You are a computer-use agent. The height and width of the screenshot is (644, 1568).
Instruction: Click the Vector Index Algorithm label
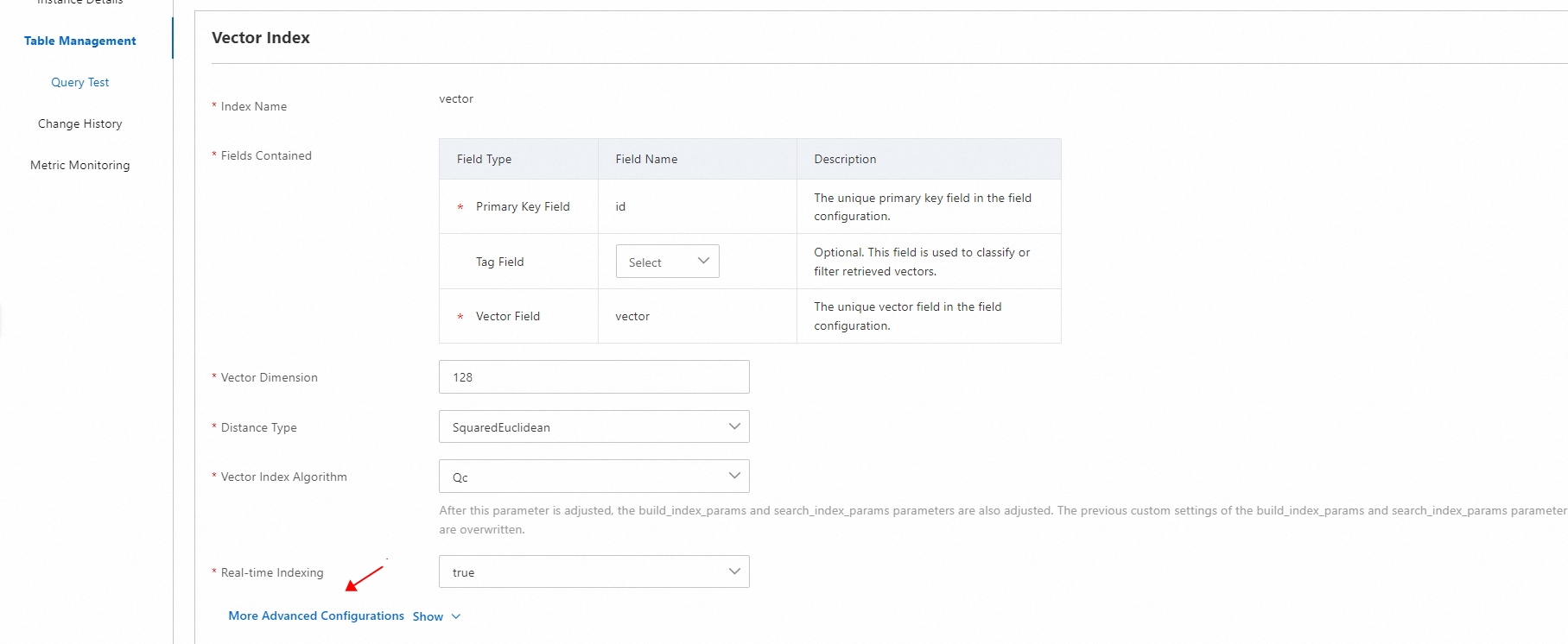click(x=283, y=477)
